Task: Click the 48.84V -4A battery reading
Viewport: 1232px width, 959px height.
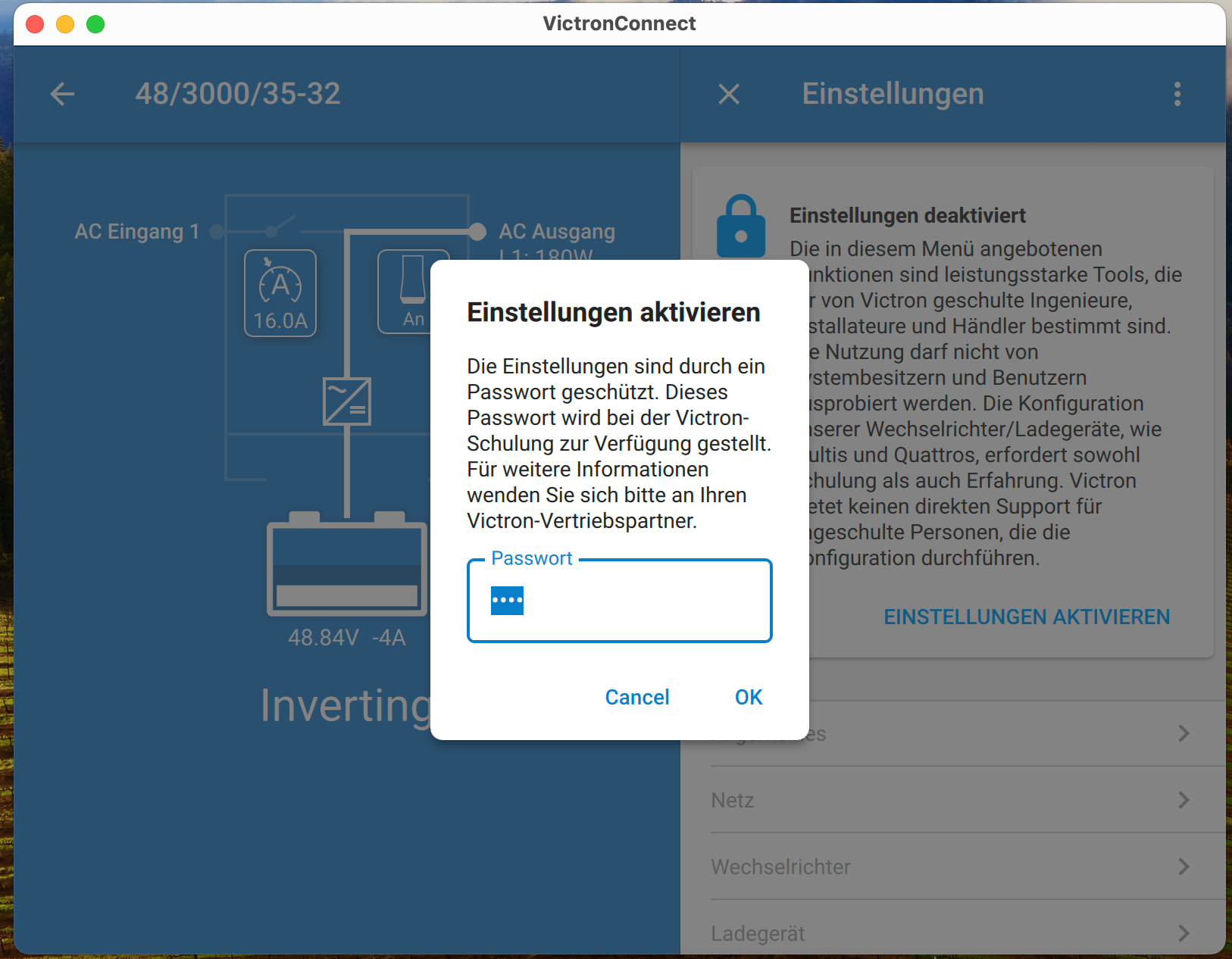Action: click(347, 638)
